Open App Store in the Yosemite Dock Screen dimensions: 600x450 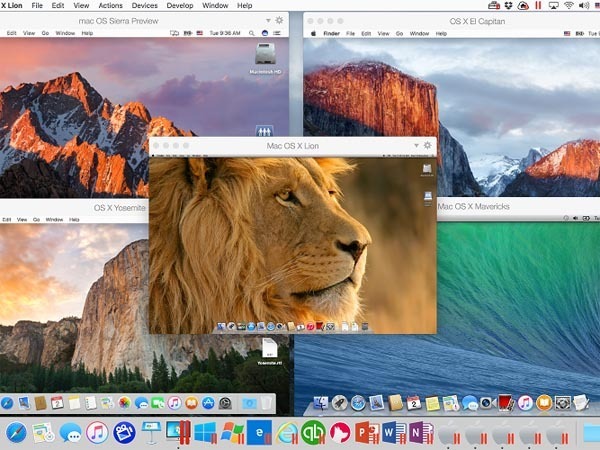click(x=208, y=403)
